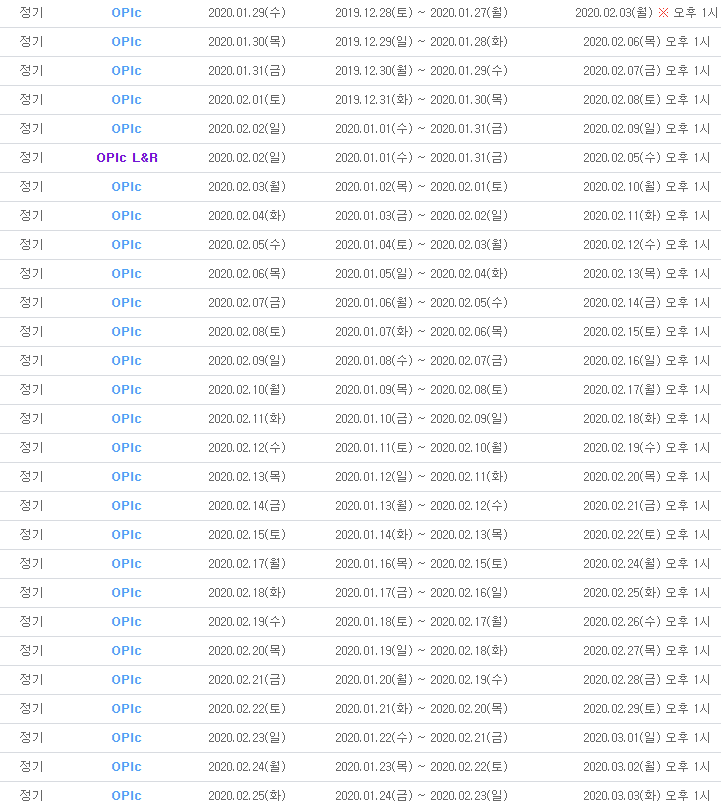
Task: Select registration period 2020.01.10(금) ~ 2020.02.09(일)
Action: coord(421,418)
